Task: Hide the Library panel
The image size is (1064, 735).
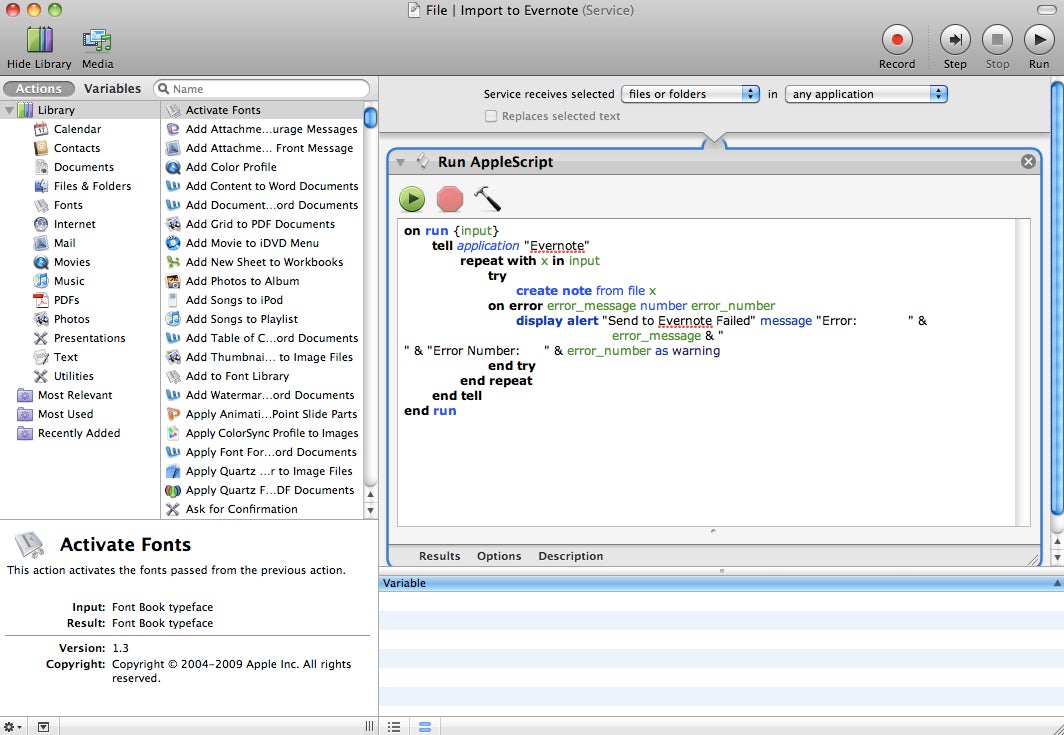Action: (x=39, y=40)
